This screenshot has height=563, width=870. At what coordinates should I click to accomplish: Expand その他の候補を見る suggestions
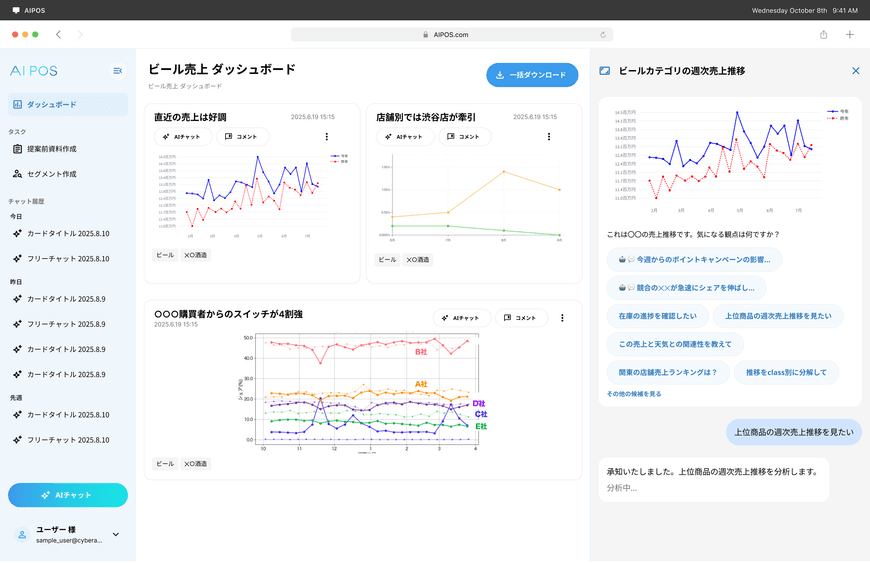634,394
